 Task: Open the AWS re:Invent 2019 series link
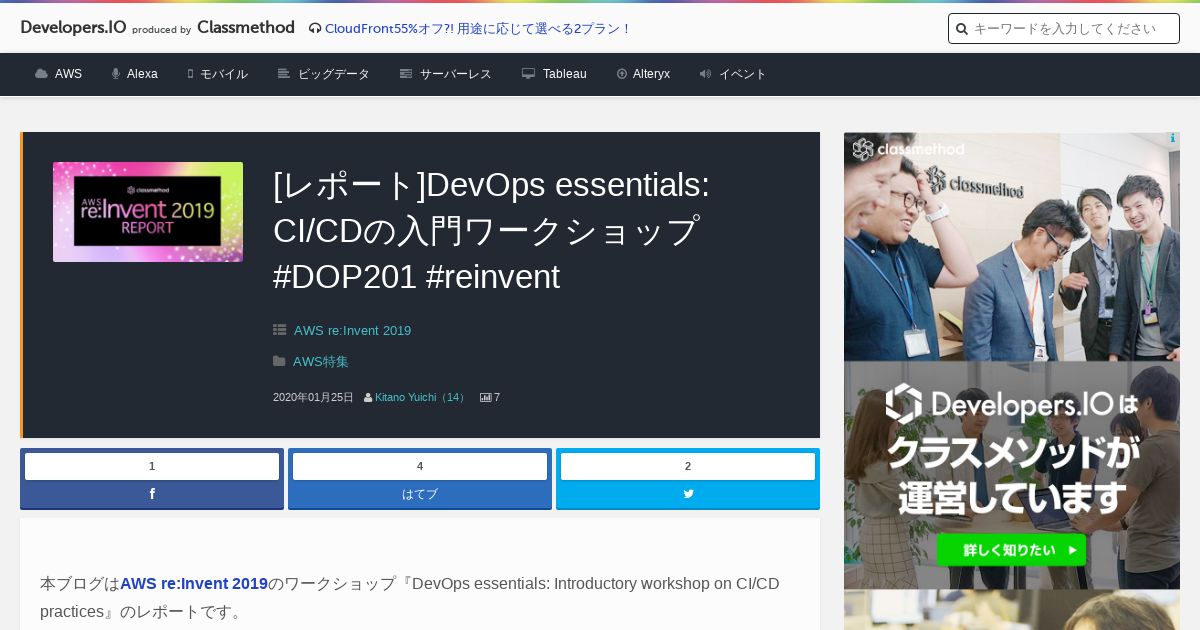click(352, 330)
